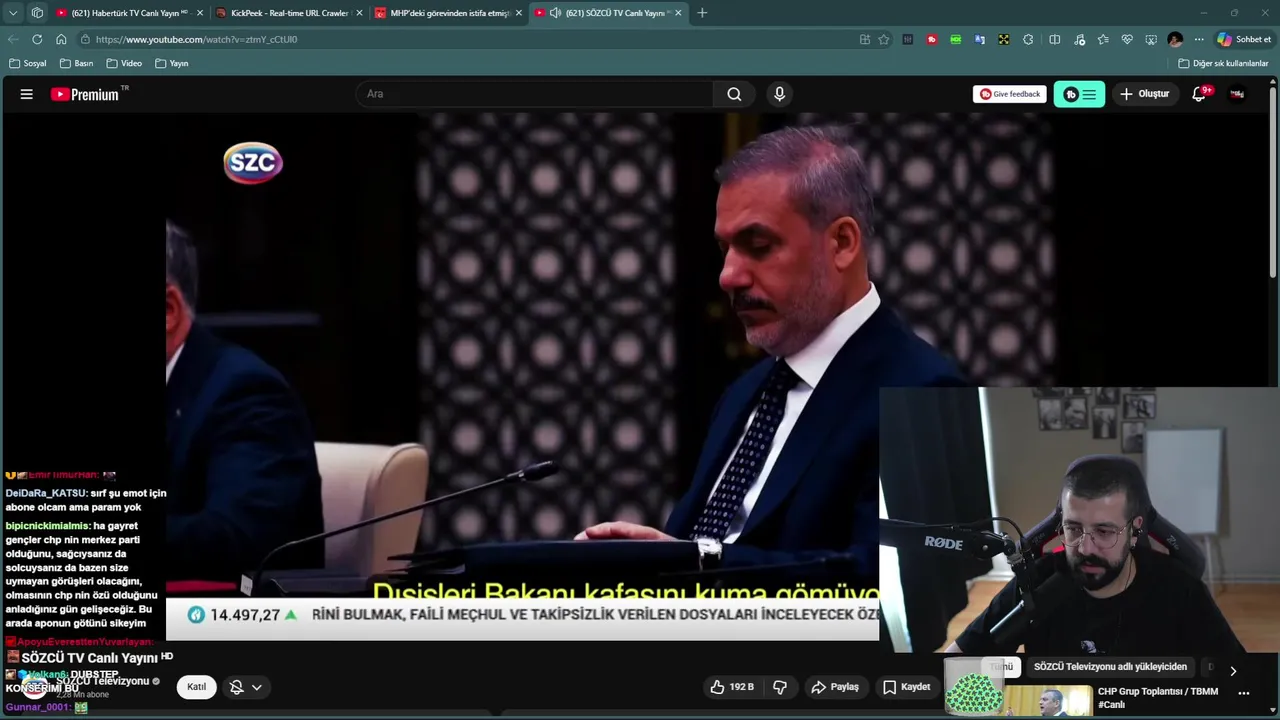Open browser essentials heart icon

(x=1127, y=39)
